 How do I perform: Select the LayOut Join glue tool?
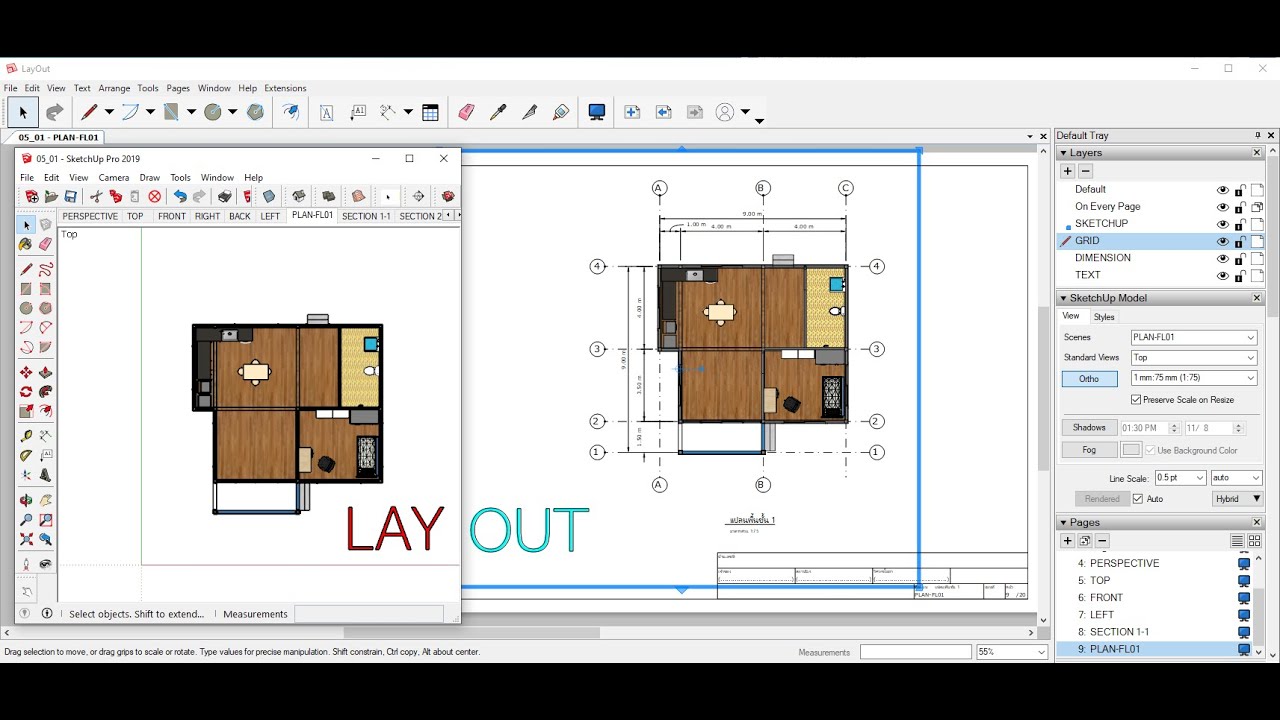click(561, 113)
